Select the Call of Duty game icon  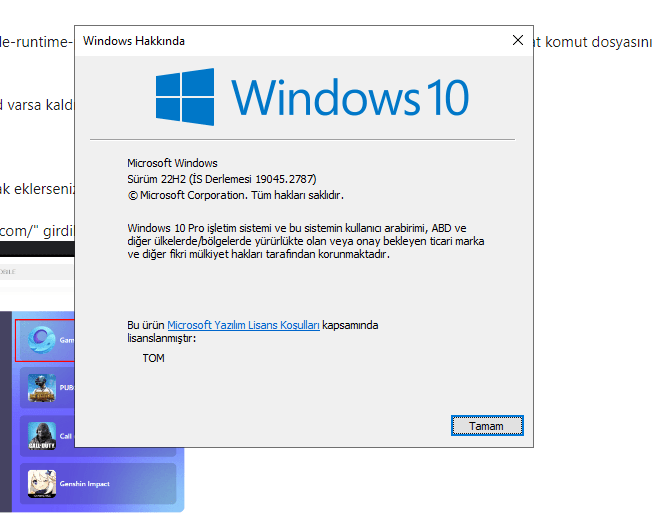click(x=42, y=436)
